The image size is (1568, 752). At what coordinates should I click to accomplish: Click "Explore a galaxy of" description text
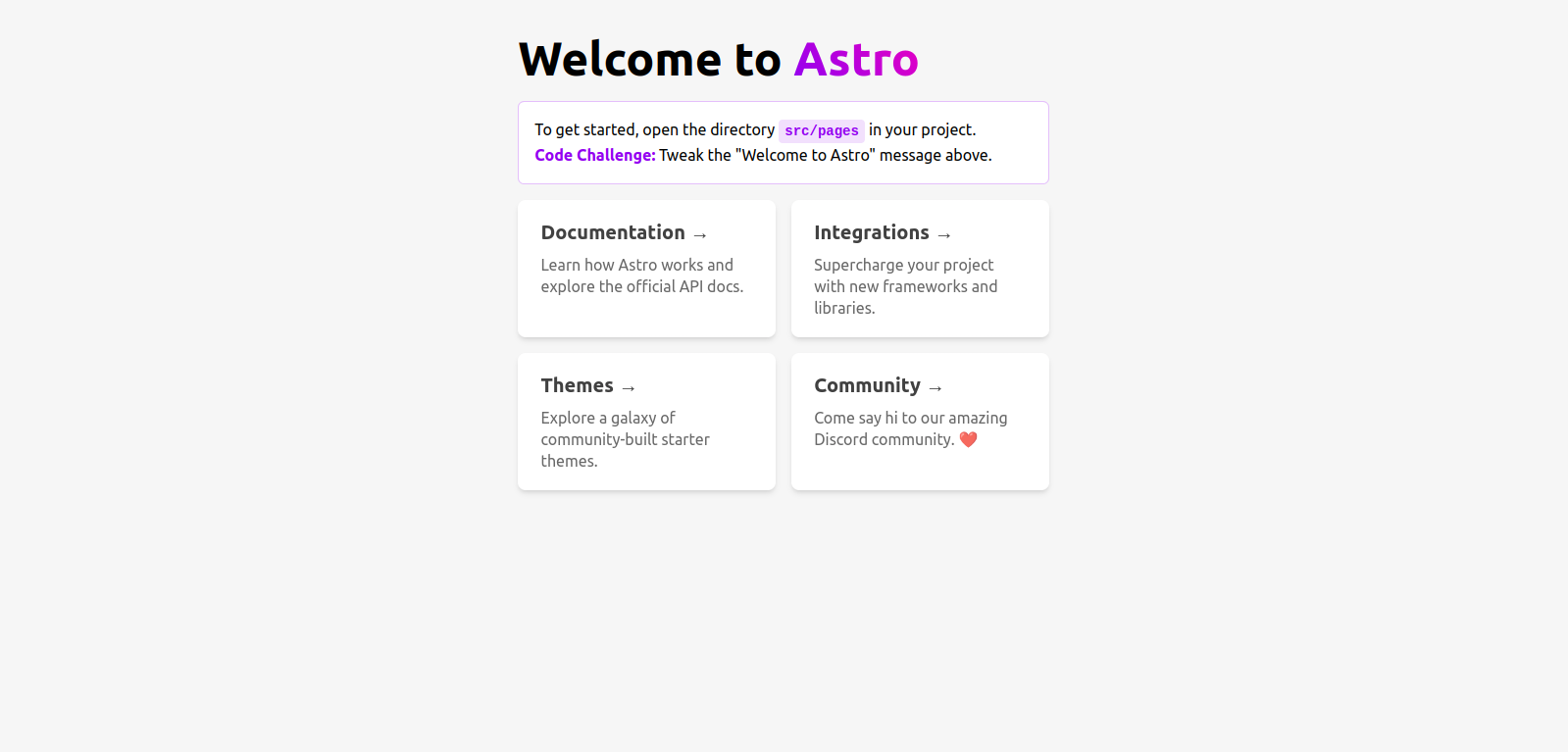608,418
